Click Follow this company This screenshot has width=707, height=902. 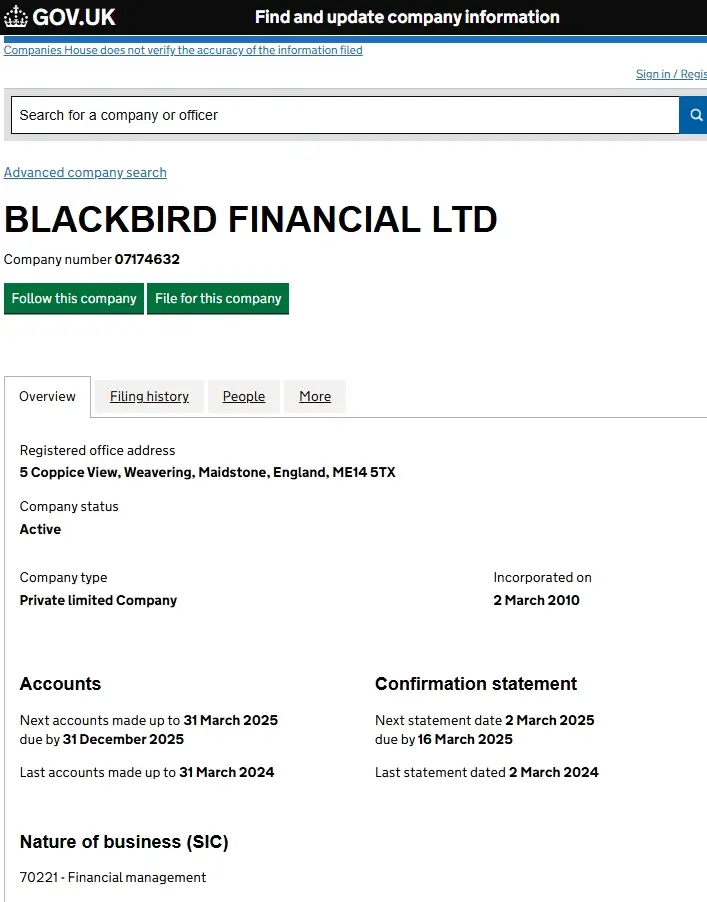[73, 298]
